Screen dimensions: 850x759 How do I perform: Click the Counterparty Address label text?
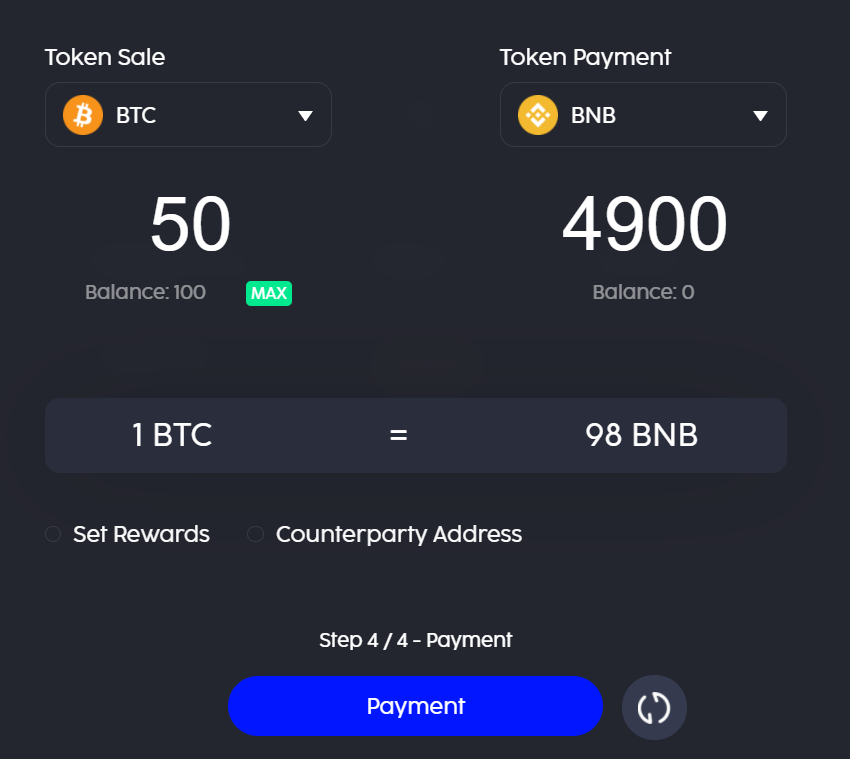click(399, 535)
